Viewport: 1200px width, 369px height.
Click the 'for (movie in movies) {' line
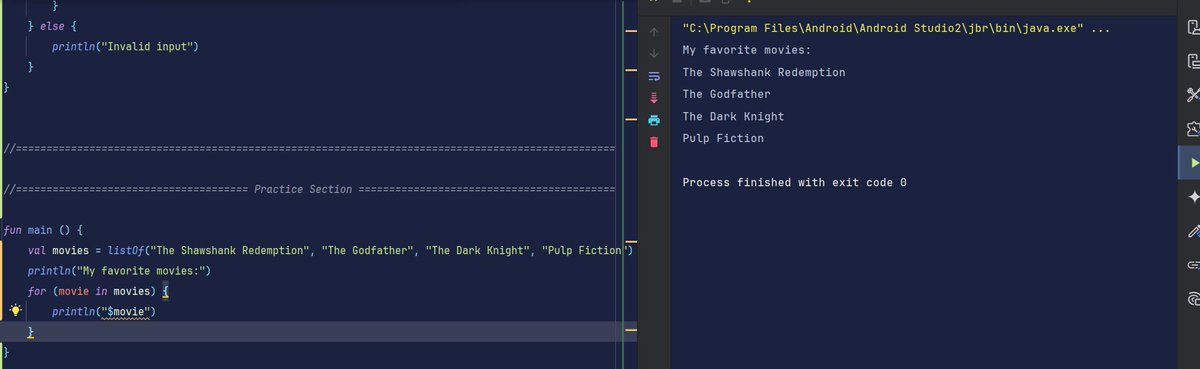pyautogui.click(x=99, y=291)
